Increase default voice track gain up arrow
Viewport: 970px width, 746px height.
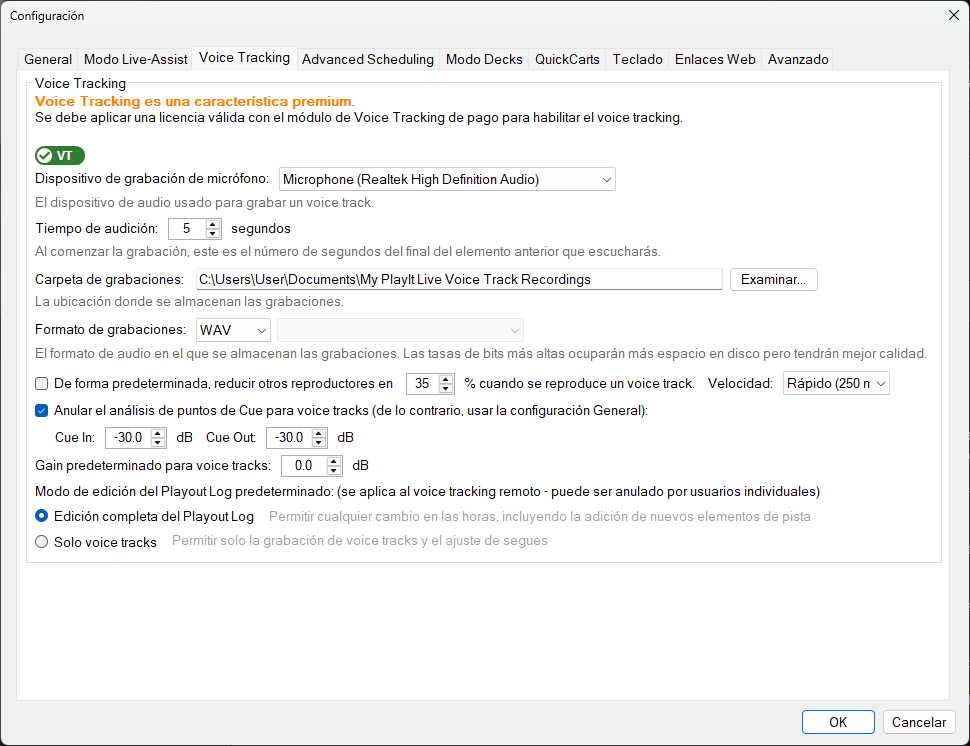(334, 461)
